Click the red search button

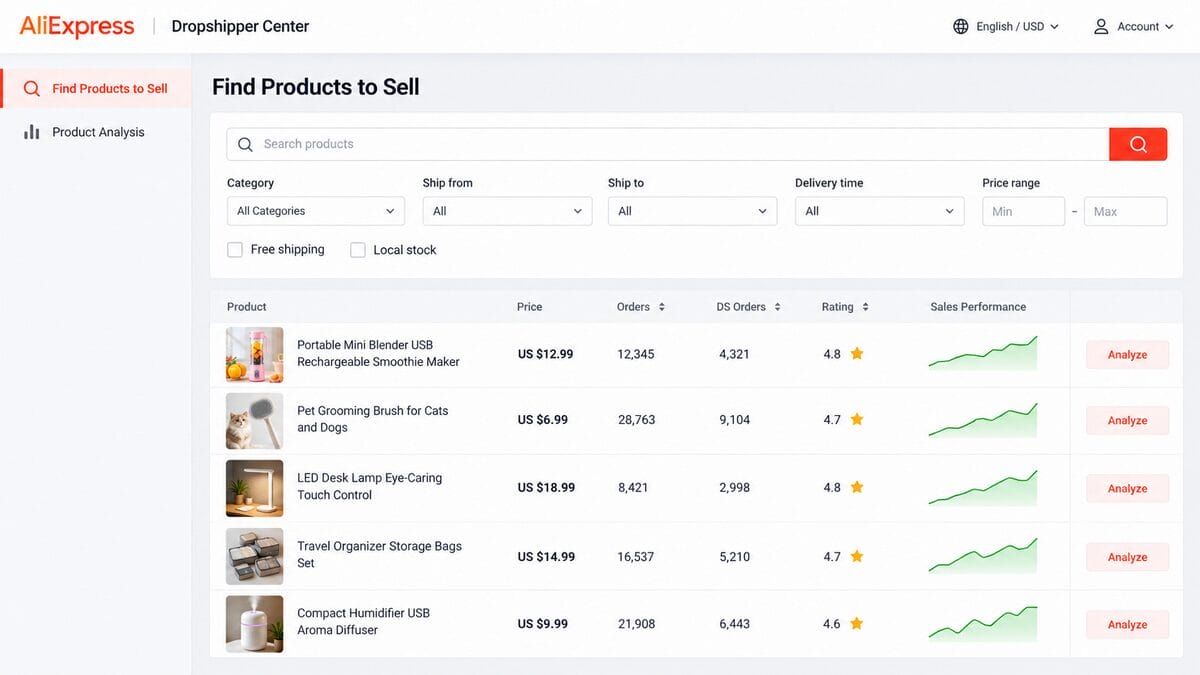coord(1138,144)
